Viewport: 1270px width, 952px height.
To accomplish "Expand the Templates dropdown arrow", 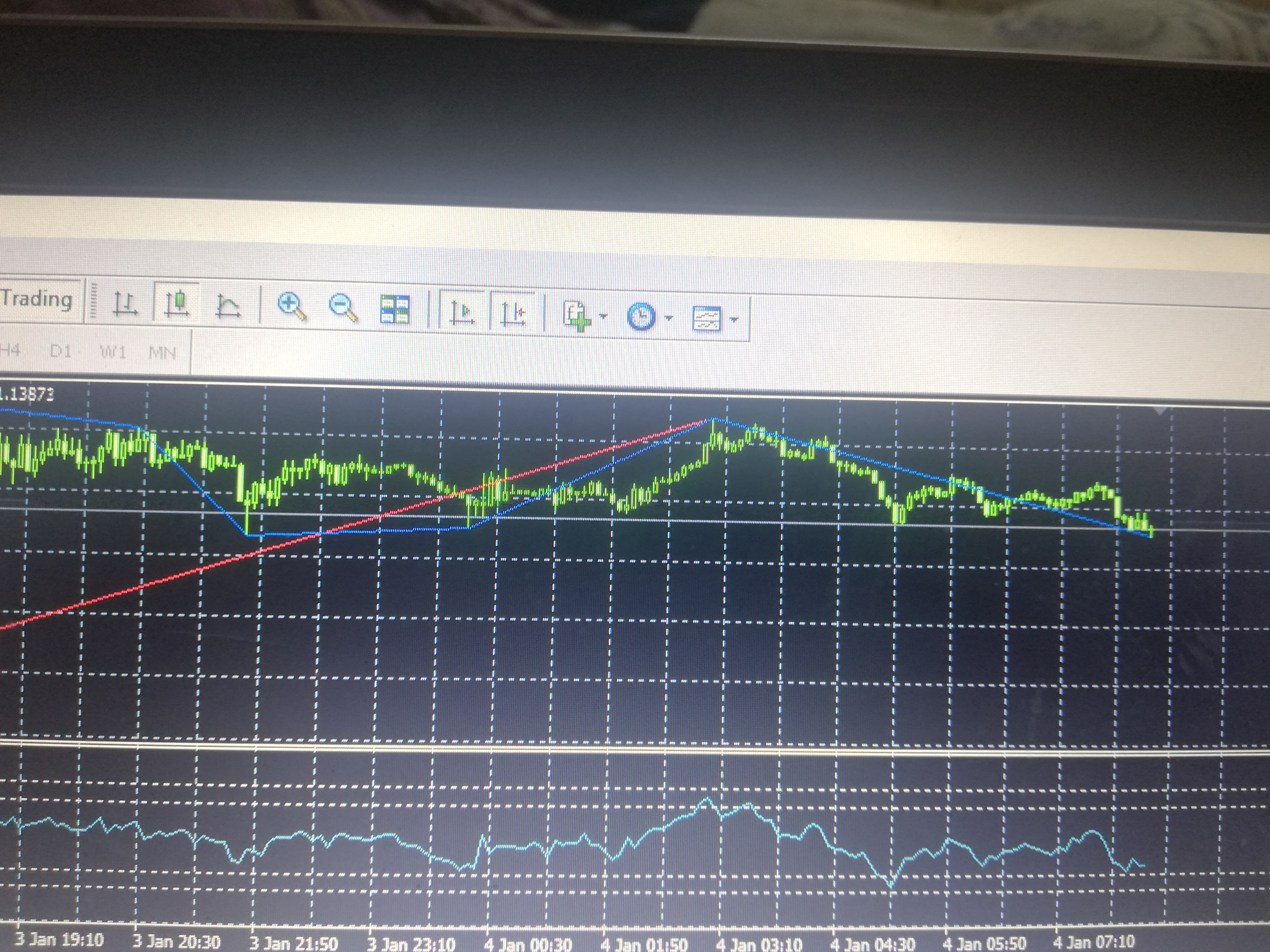I will pos(734,319).
